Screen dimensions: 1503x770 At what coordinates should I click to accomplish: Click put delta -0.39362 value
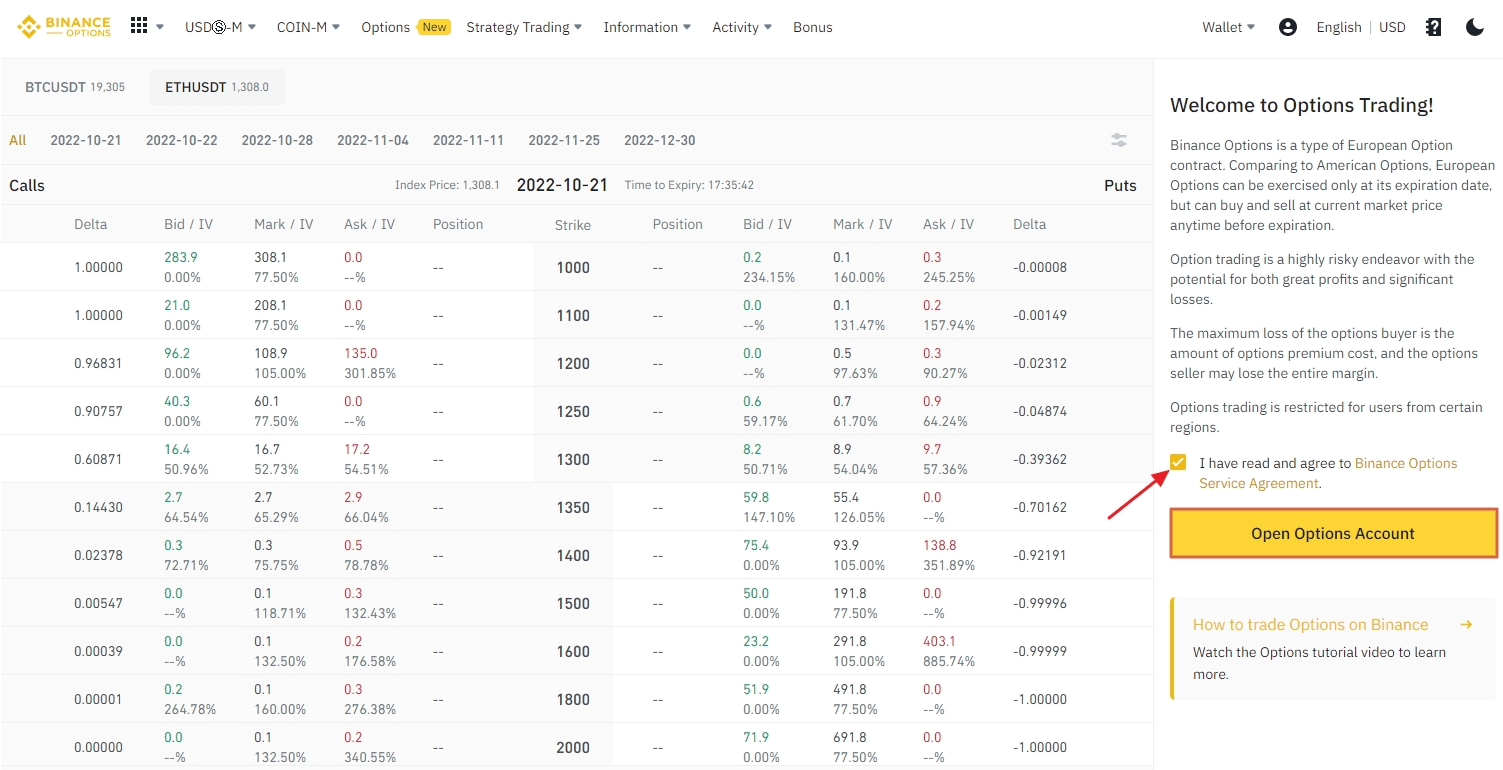pyautogui.click(x=1040, y=459)
